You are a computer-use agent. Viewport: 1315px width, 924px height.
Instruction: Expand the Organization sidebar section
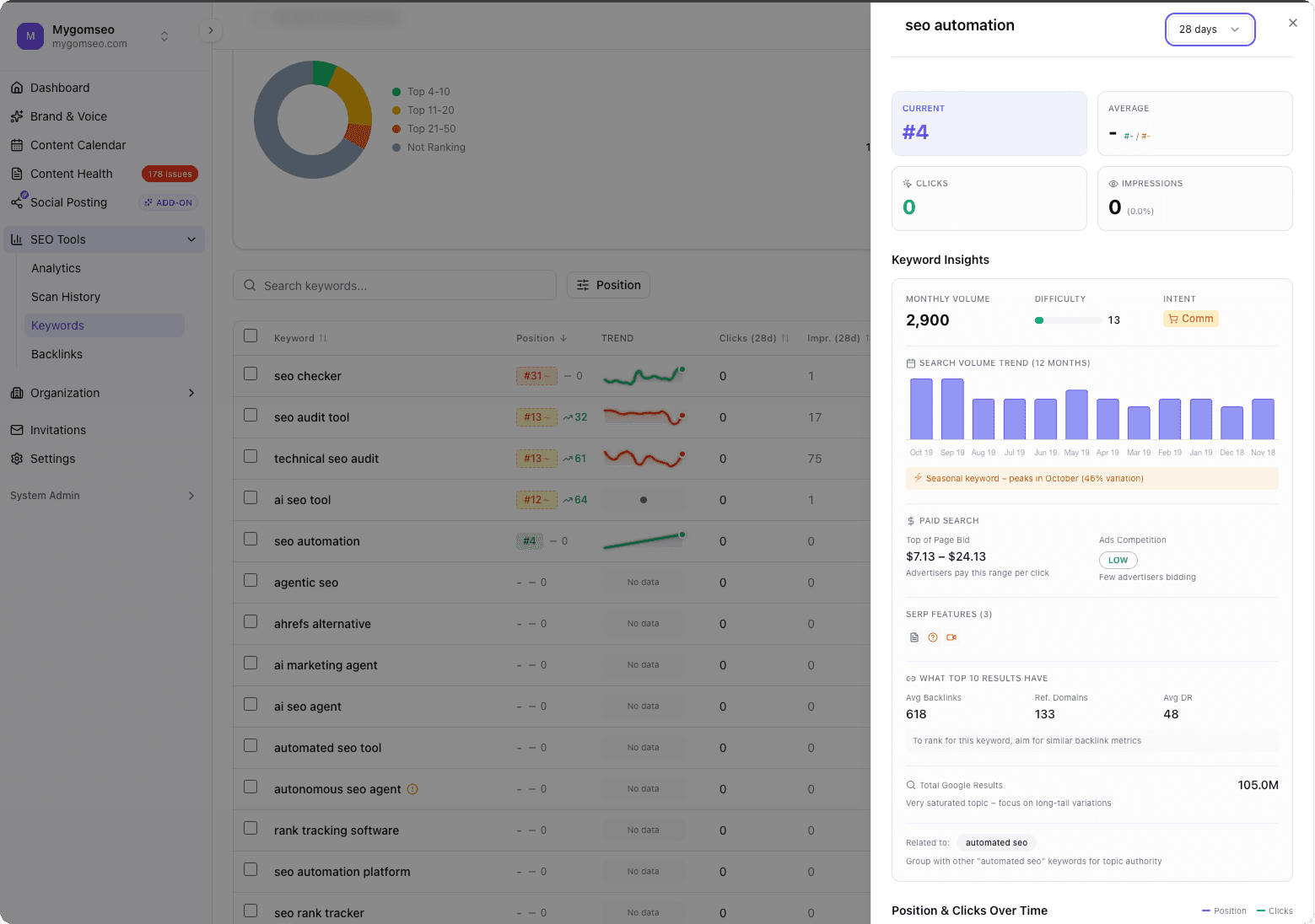point(191,393)
